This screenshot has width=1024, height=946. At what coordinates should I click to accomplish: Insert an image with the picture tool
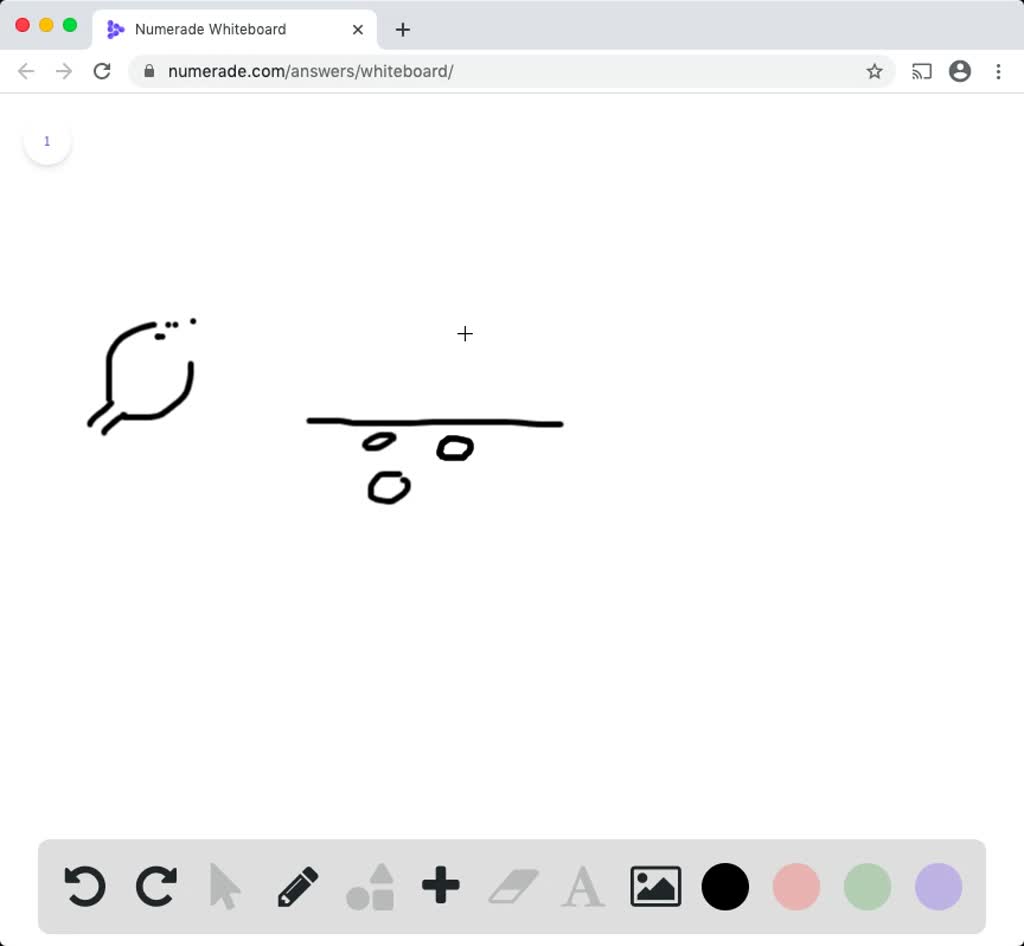click(x=656, y=886)
